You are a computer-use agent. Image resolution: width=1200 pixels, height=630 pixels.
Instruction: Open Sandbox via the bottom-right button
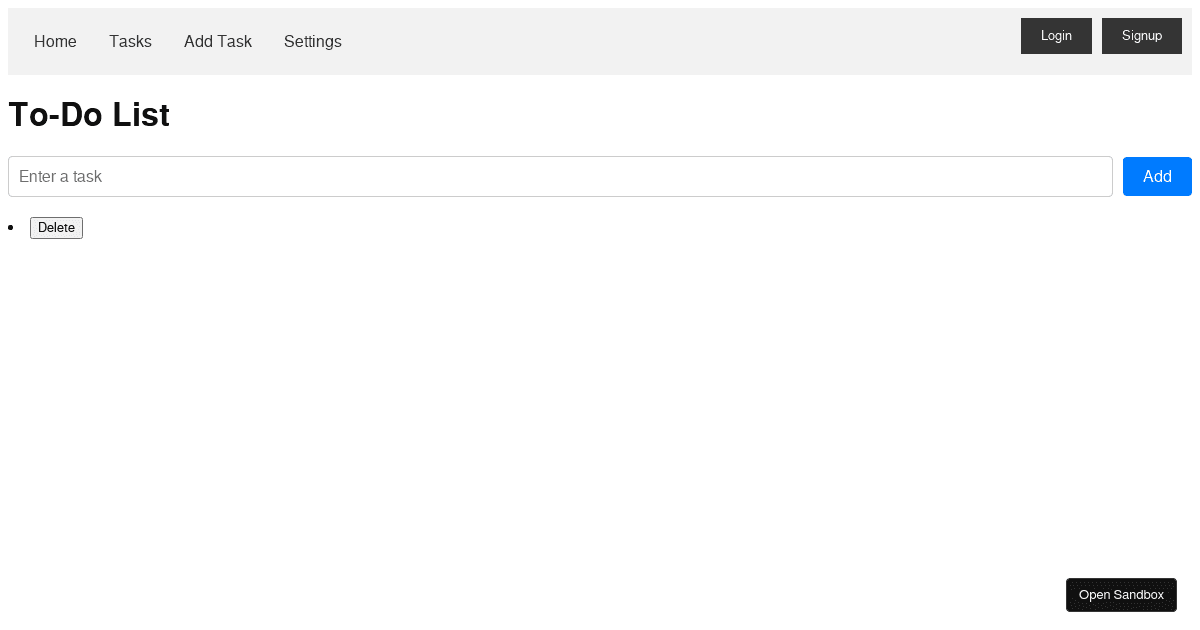pos(1121,595)
